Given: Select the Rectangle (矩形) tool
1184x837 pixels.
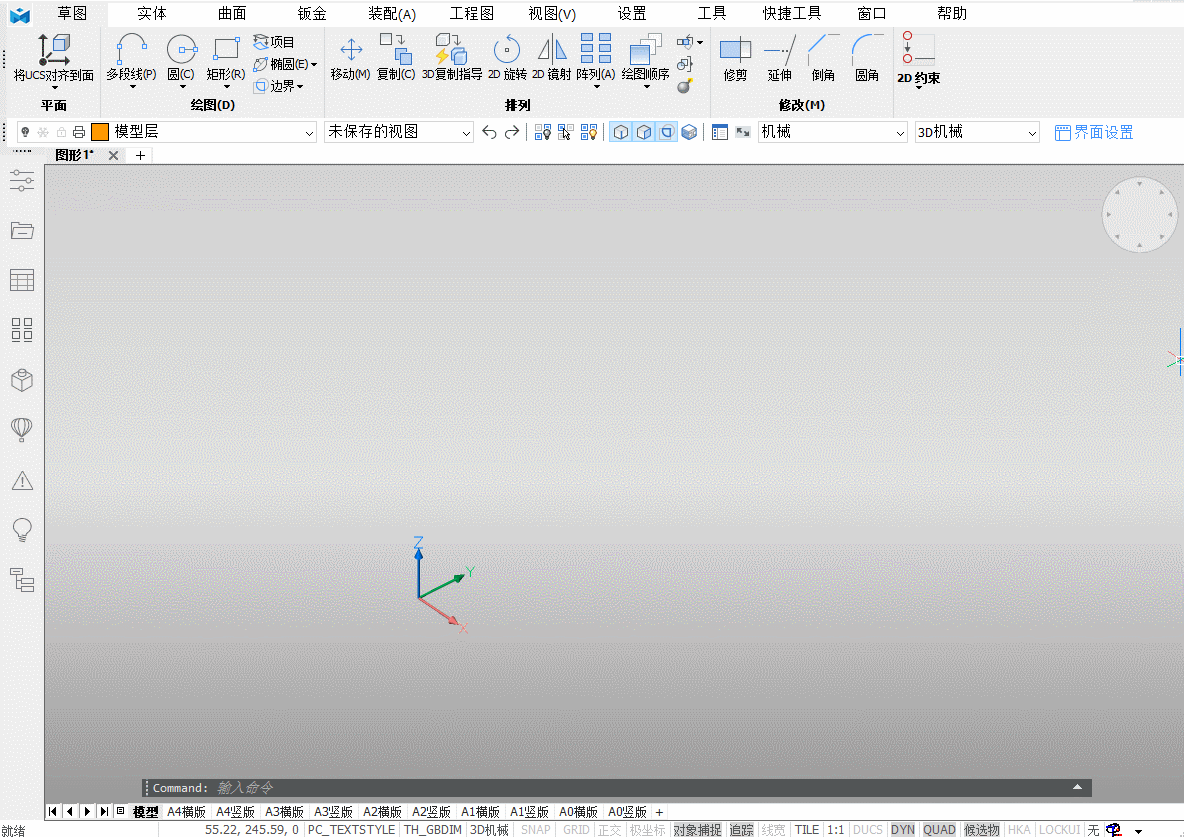Looking at the screenshot, I should pos(226,57).
